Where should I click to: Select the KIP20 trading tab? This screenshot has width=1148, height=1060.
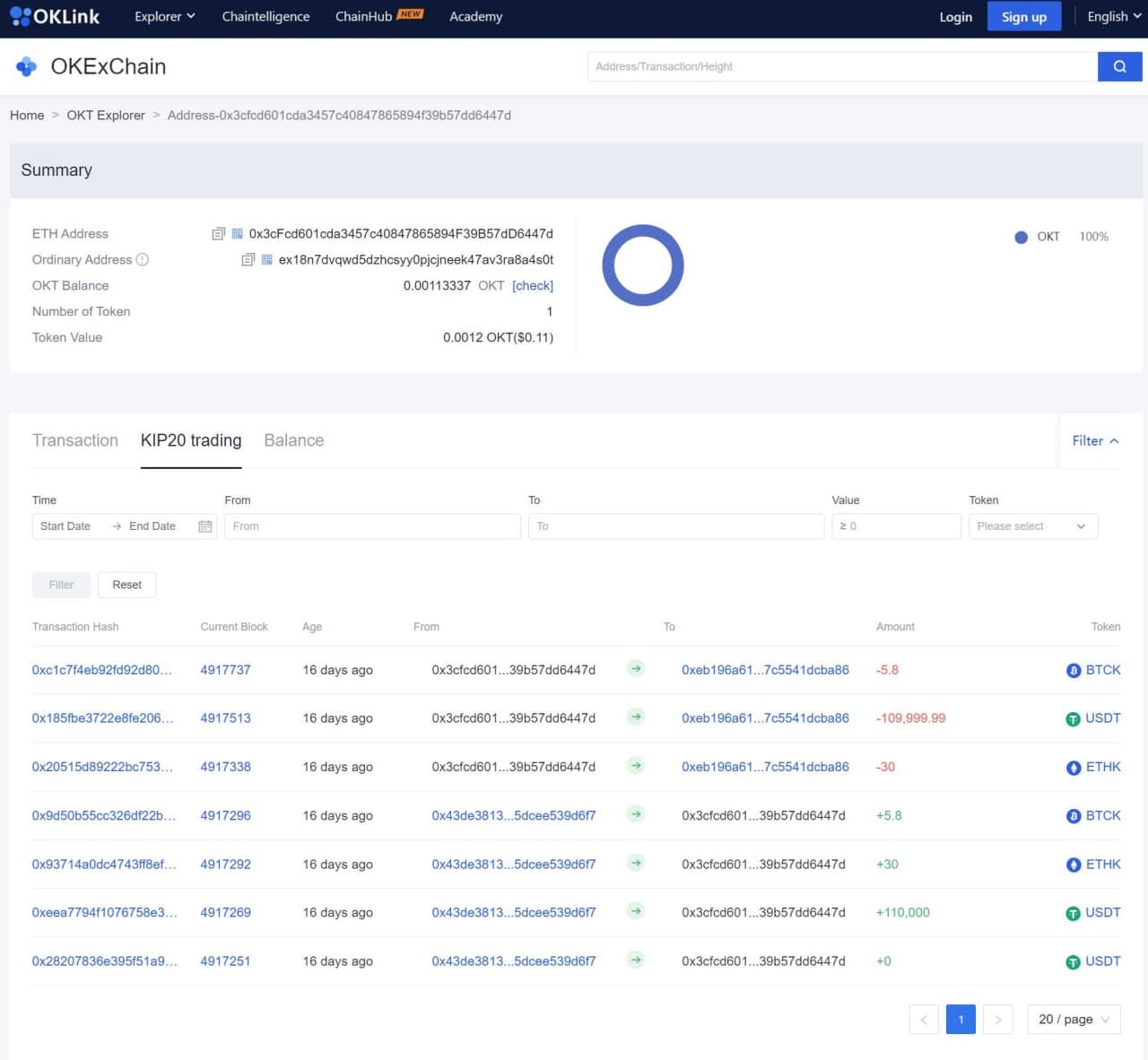(x=191, y=440)
